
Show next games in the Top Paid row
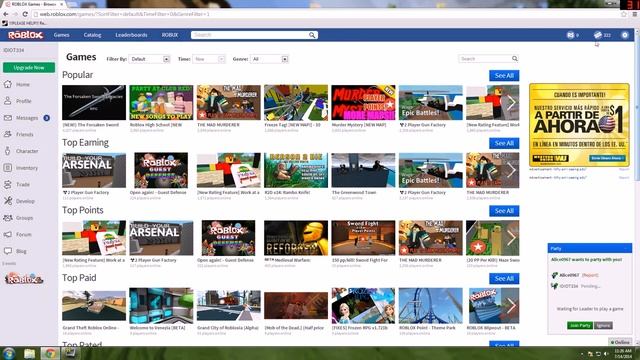(511, 305)
